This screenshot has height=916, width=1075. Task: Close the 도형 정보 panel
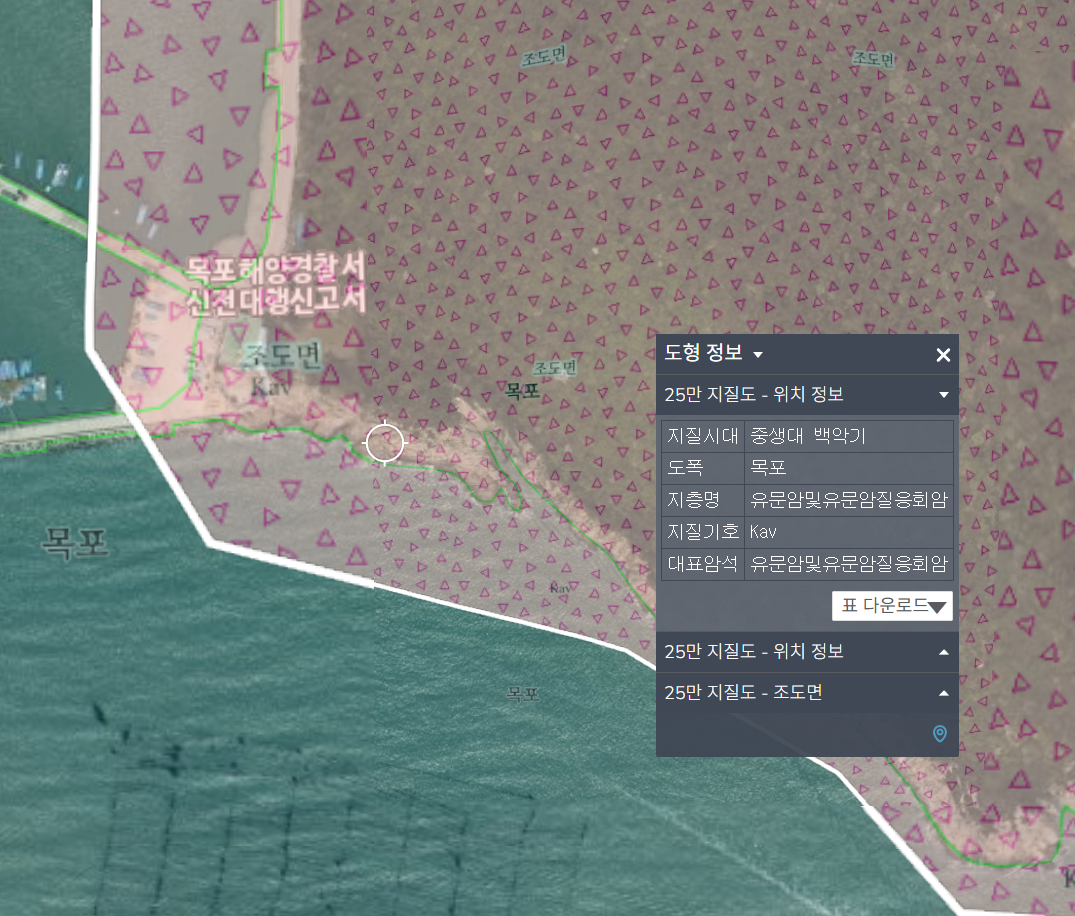942,355
